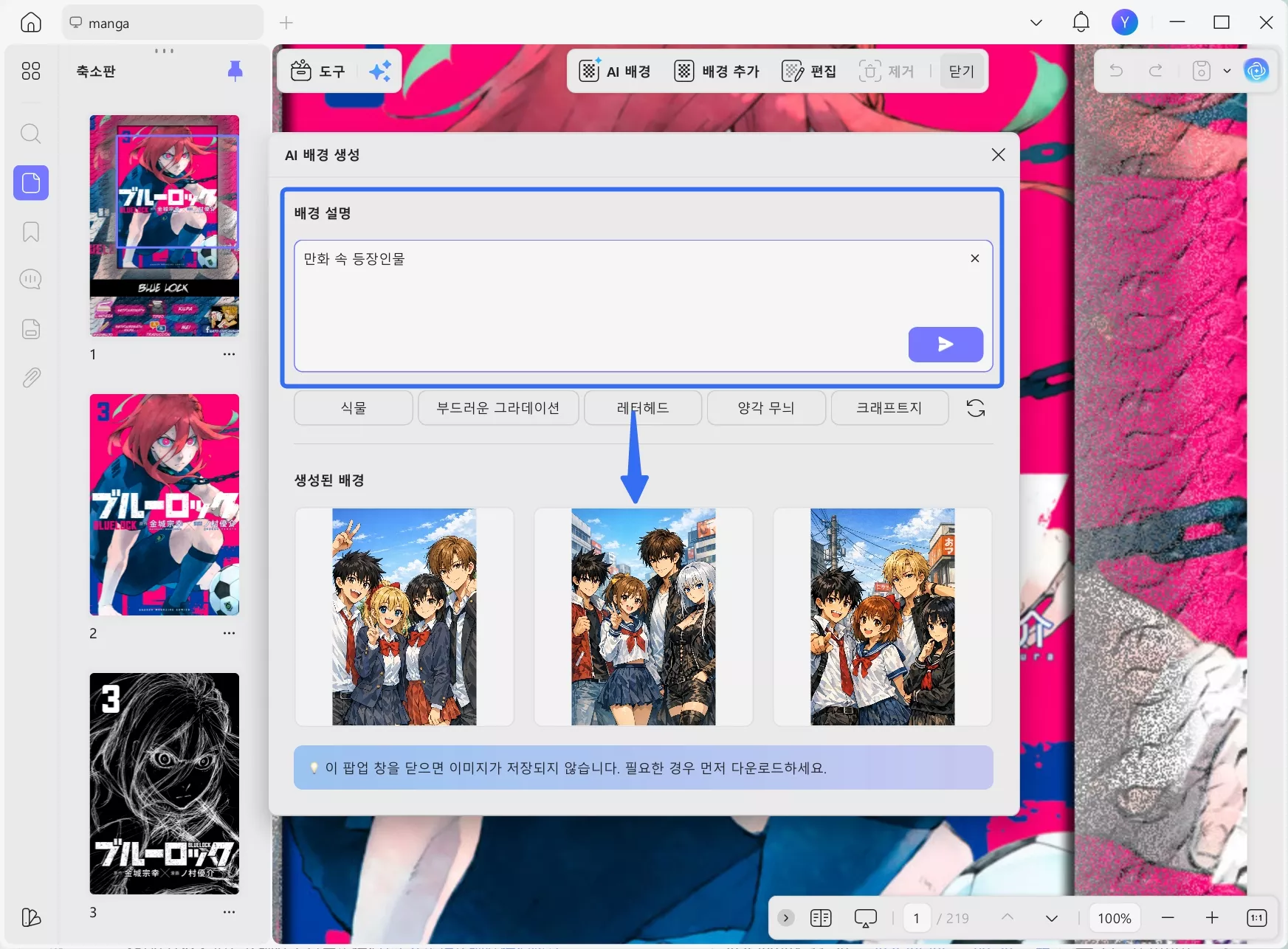The image size is (1288, 949).
Task: Select the manga document tab
Action: [162, 23]
